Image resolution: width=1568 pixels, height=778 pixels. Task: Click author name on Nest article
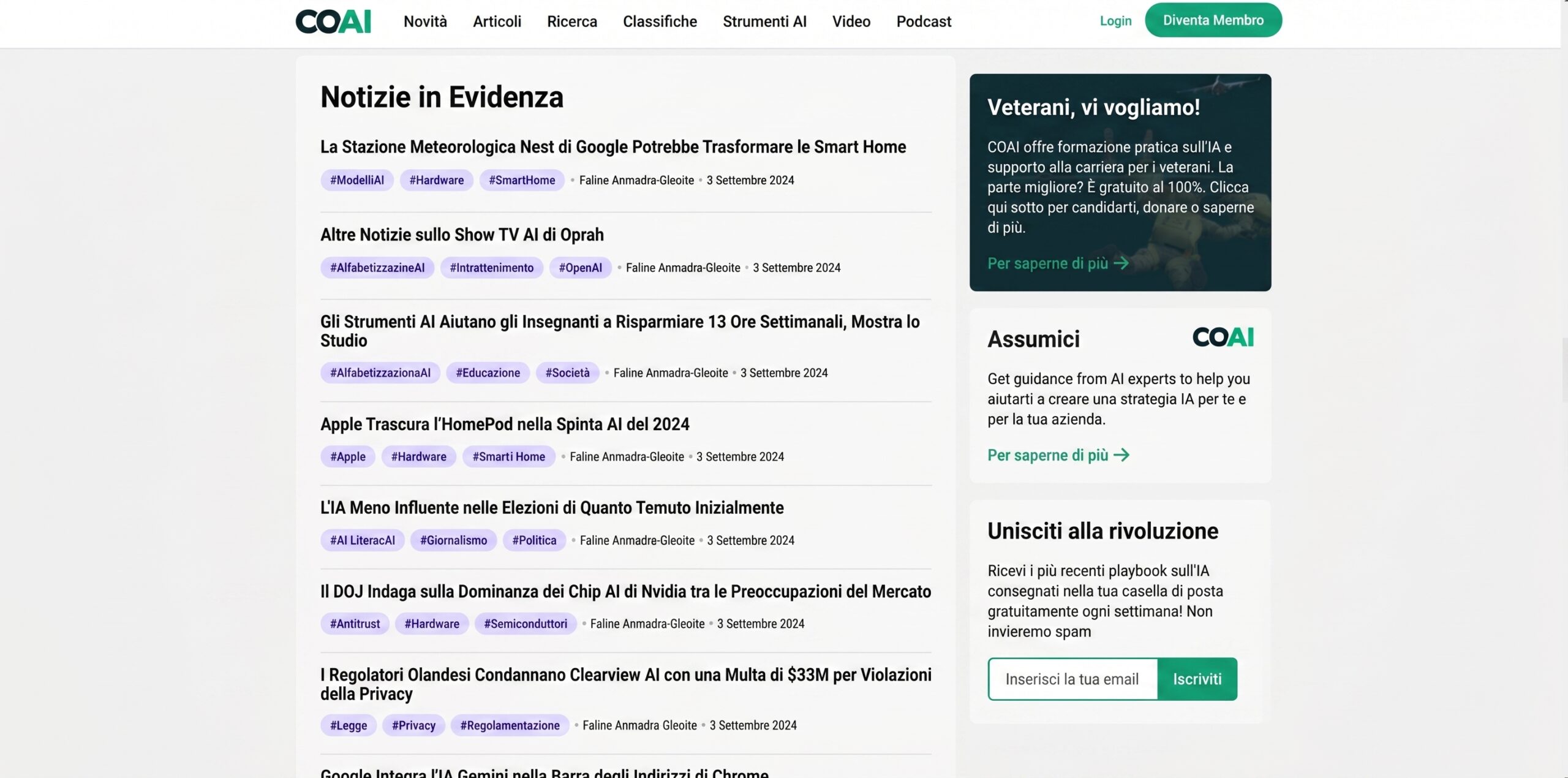[636, 180]
